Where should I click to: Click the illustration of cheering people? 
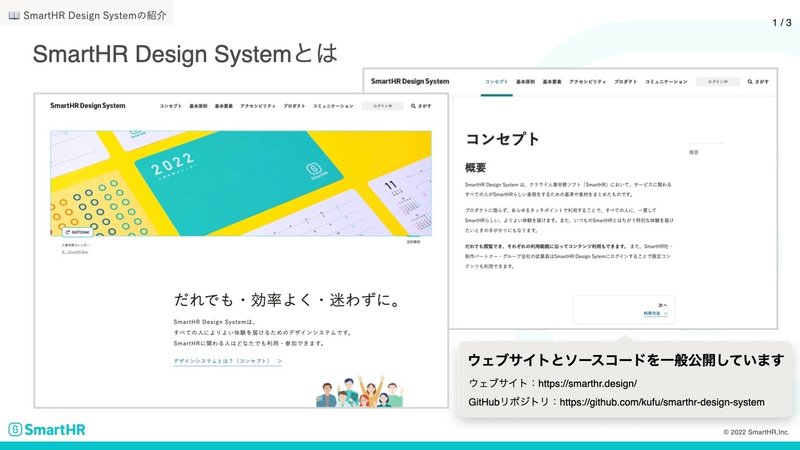pyautogui.click(x=360, y=391)
